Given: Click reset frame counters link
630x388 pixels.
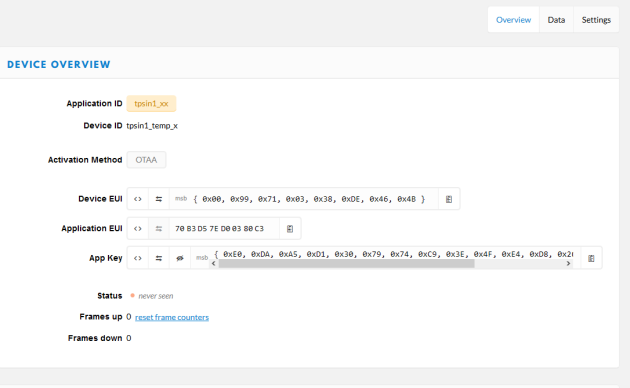Looking at the screenshot, I should click(172, 317).
